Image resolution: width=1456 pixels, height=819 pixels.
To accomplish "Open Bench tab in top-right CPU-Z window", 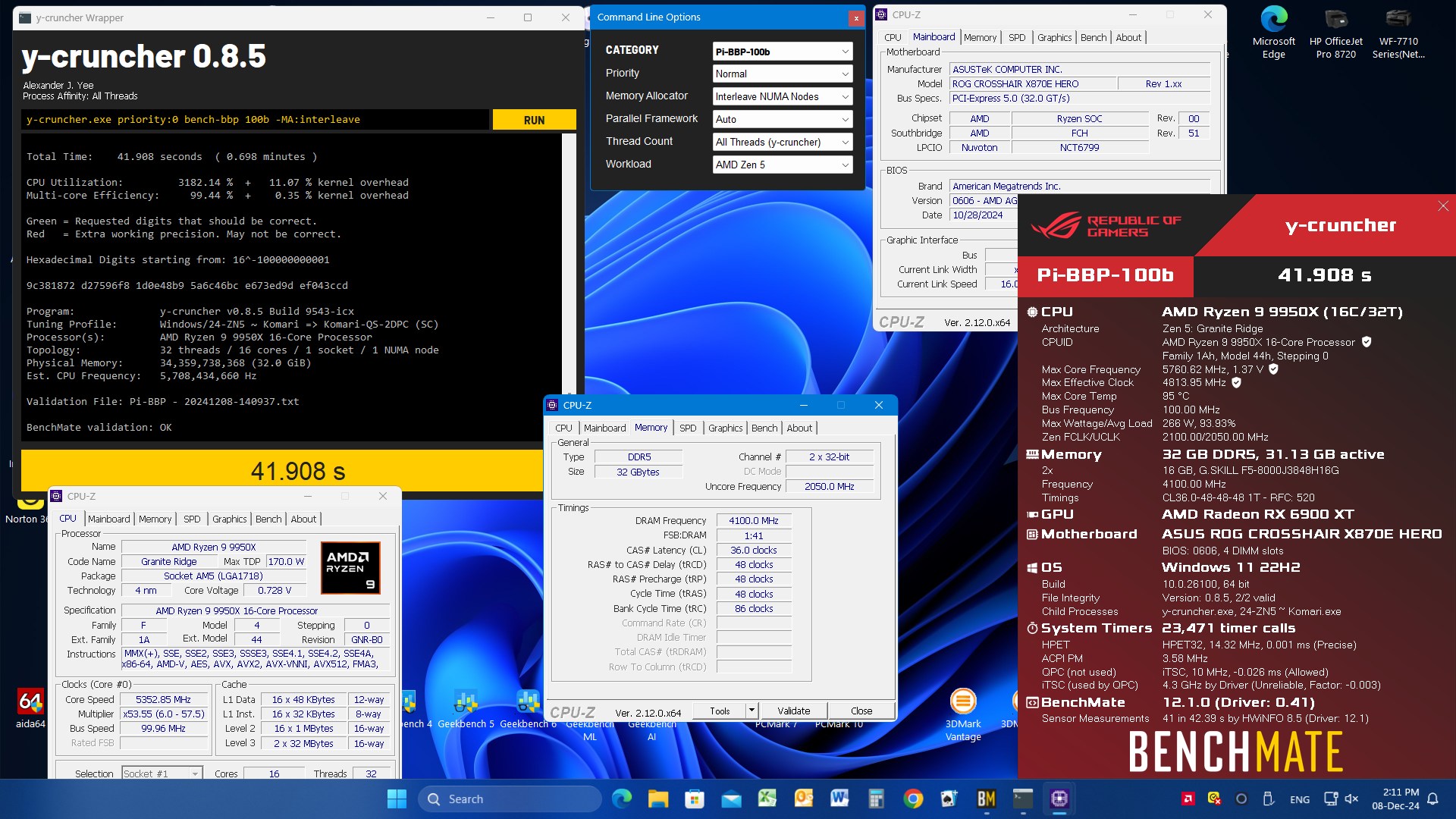I will (x=1093, y=37).
